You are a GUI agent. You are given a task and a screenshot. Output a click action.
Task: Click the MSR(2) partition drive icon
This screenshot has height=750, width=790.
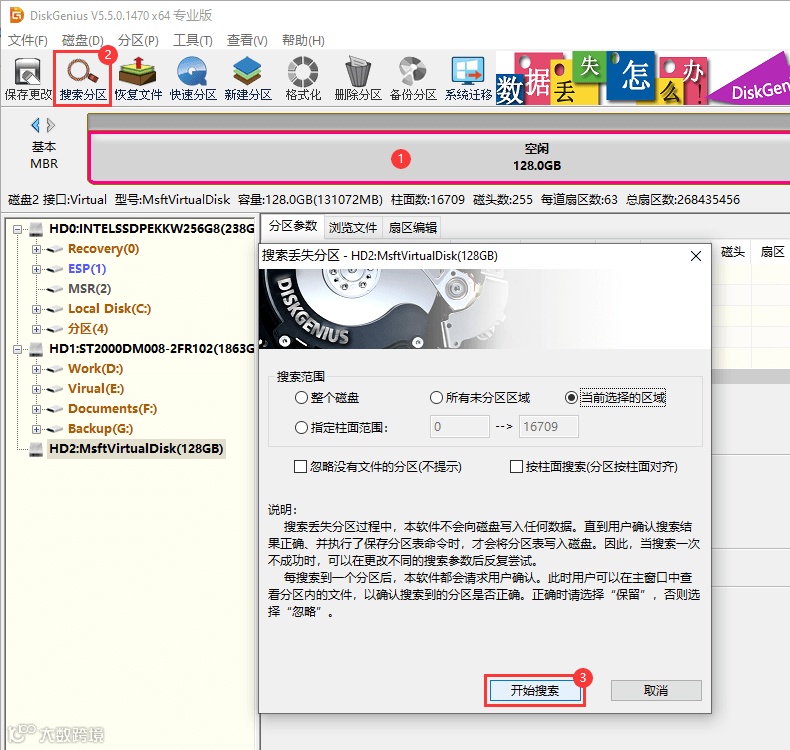[54, 289]
